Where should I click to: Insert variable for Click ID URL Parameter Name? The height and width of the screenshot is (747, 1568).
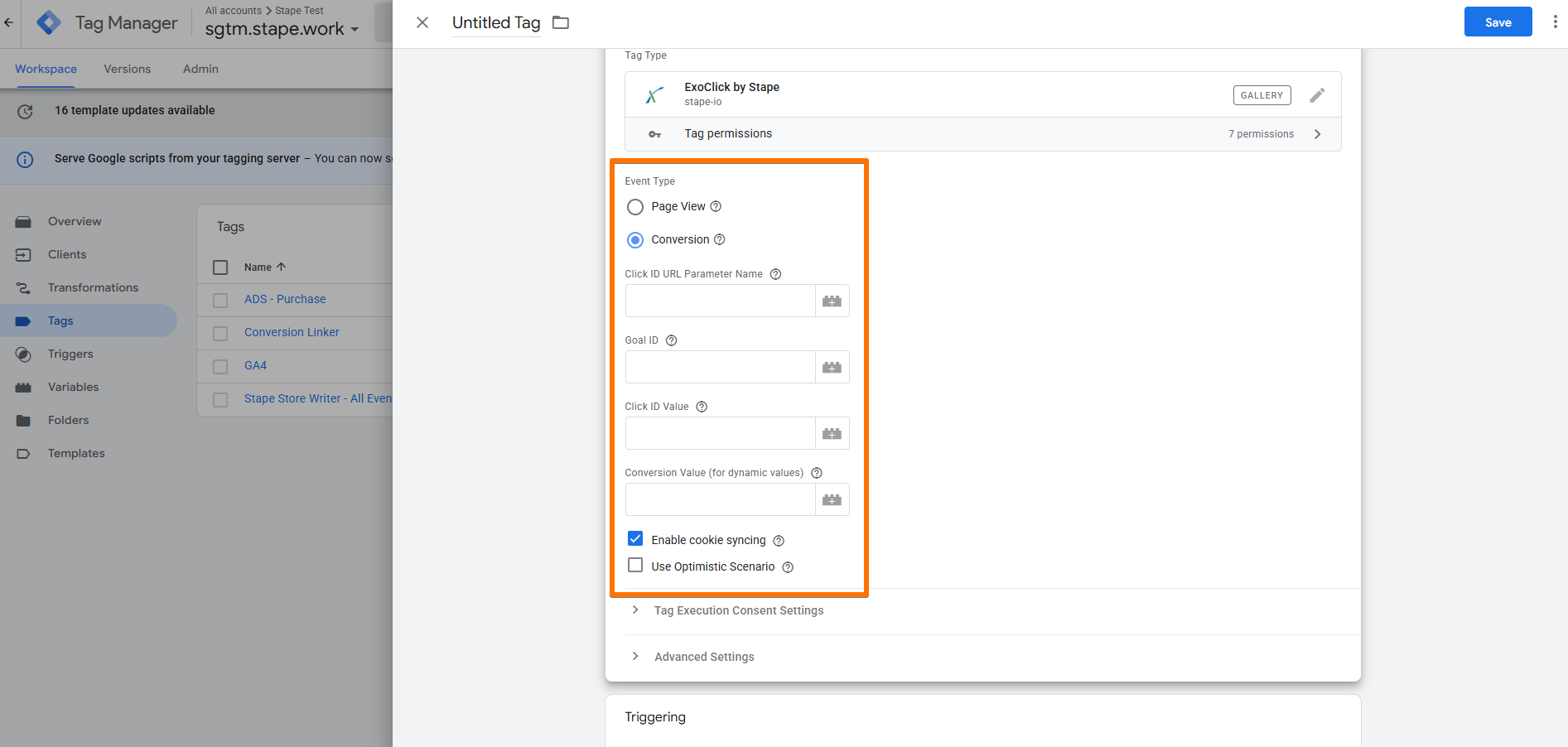click(x=832, y=301)
